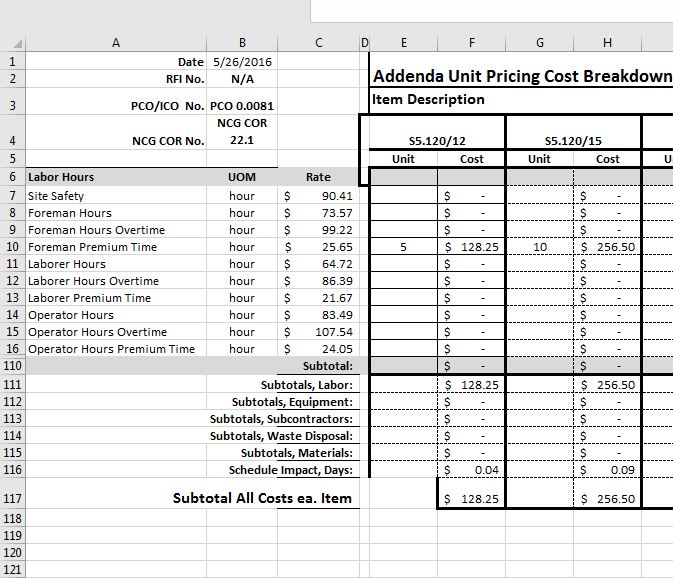Viewport: 673px width, 578px height.
Task: Click the date cell 5/26/2016
Action: [242, 62]
